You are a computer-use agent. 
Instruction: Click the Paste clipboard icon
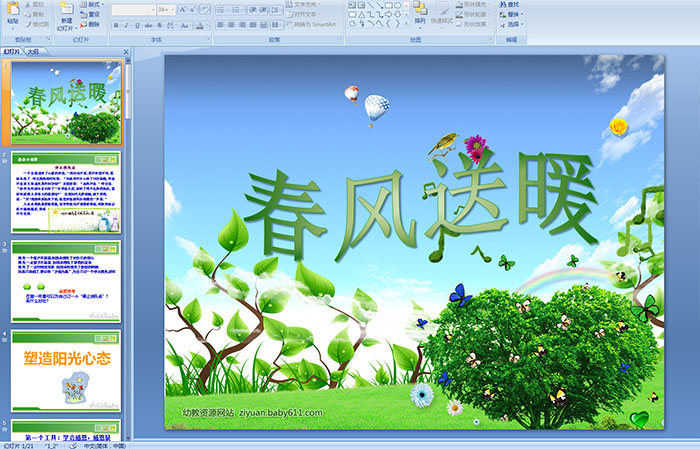[x=13, y=9]
